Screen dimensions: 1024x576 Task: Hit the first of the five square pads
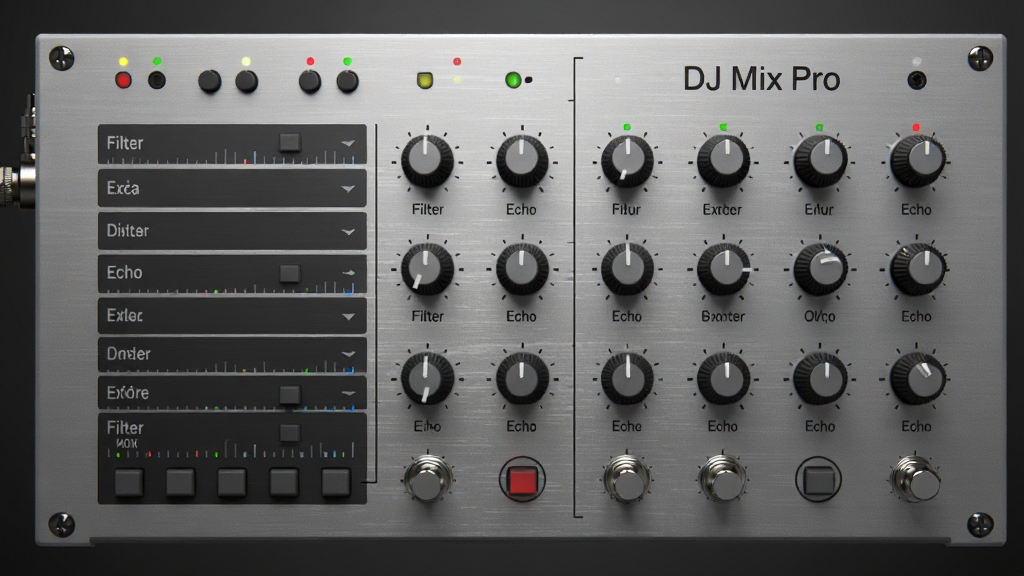click(129, 483)
